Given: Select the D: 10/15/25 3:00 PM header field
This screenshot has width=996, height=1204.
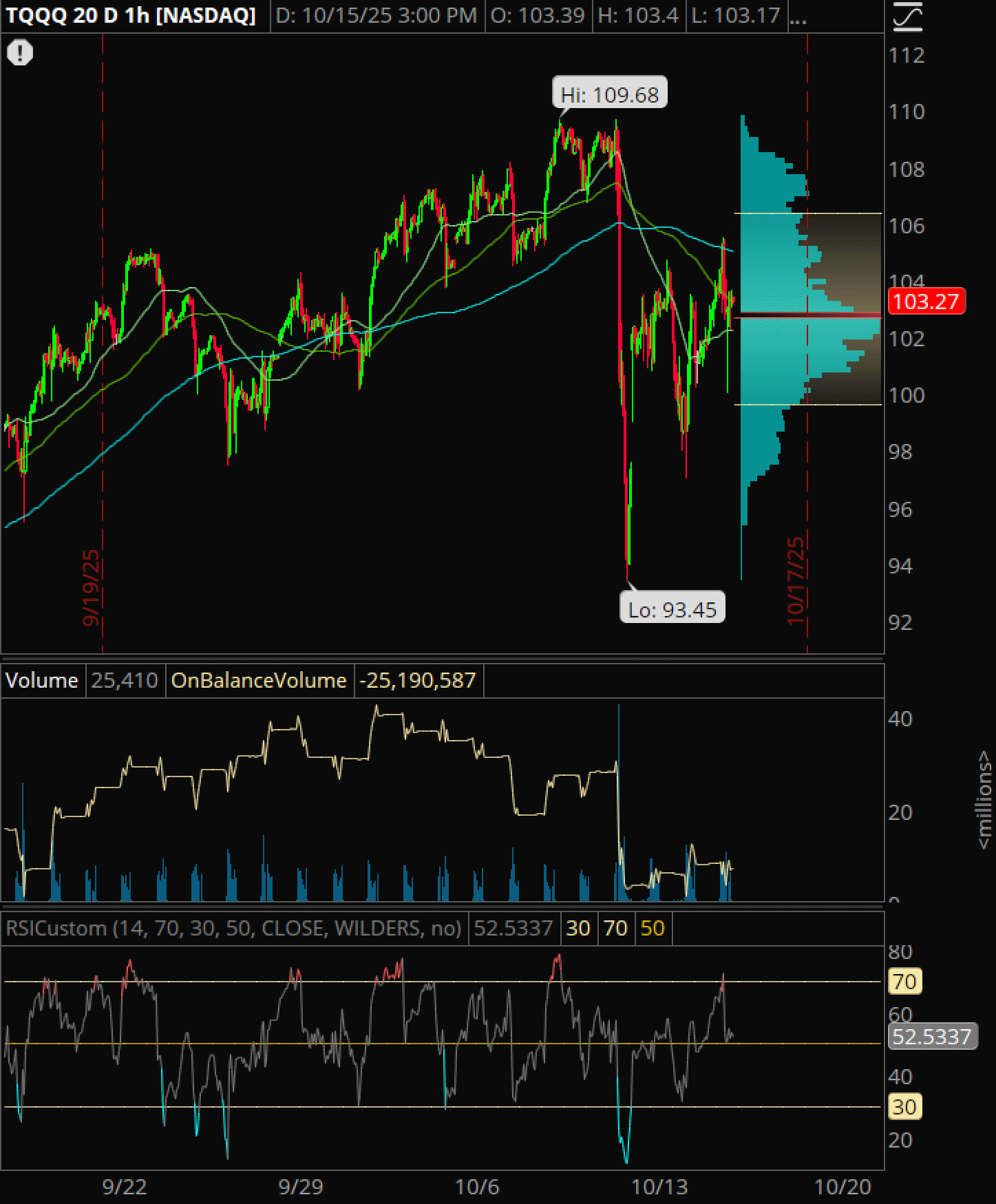Looking at the screenshot, I should (x=376, y=15).
